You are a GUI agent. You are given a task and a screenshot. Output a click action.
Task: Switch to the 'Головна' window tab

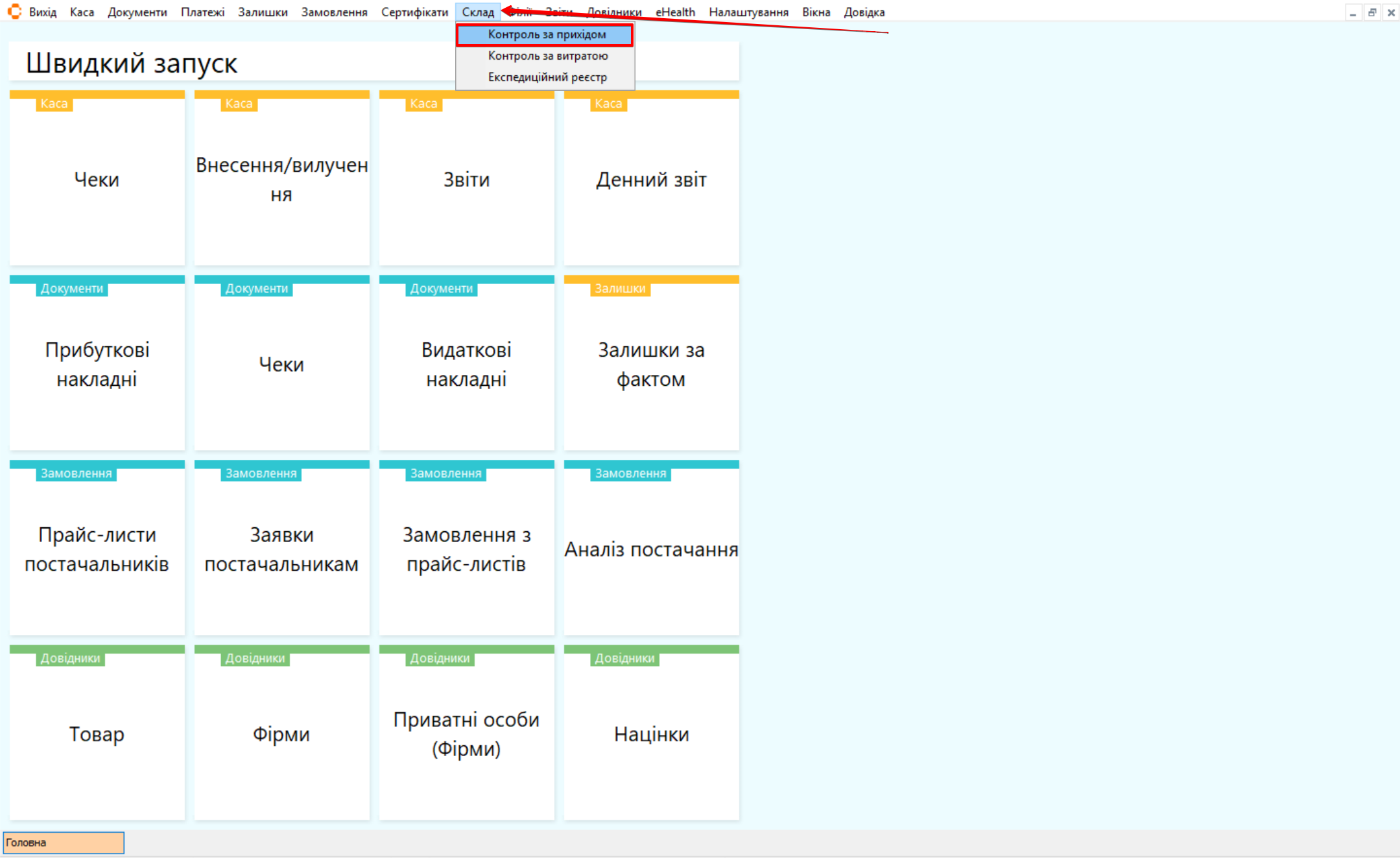click(63, 842)
